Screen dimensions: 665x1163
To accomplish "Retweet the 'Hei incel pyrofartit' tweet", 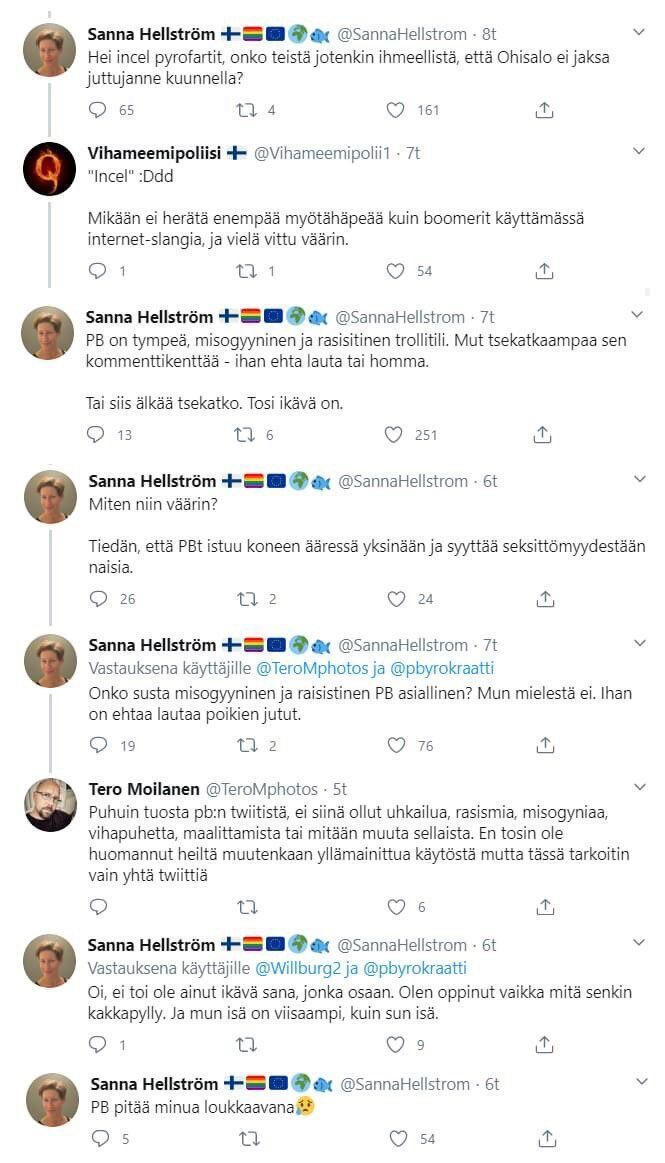I will click(x=246, y=110).
